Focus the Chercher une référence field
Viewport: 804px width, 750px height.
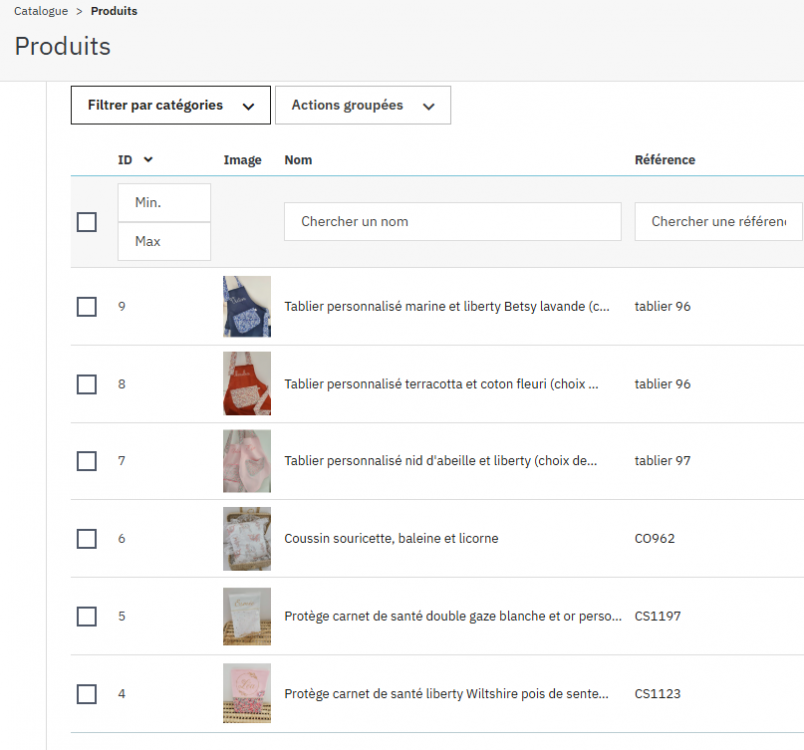pos(718,222)
